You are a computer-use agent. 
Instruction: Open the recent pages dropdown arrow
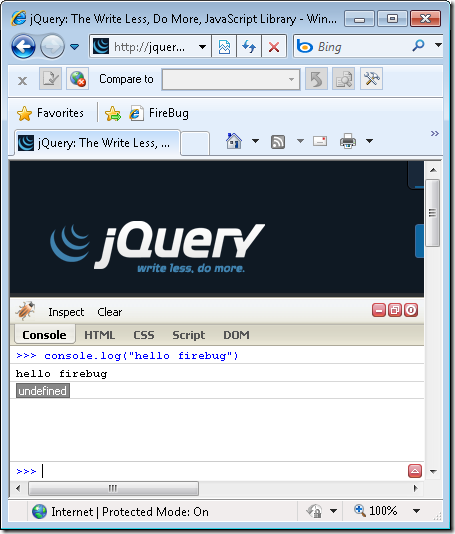[x=75, y=47]
